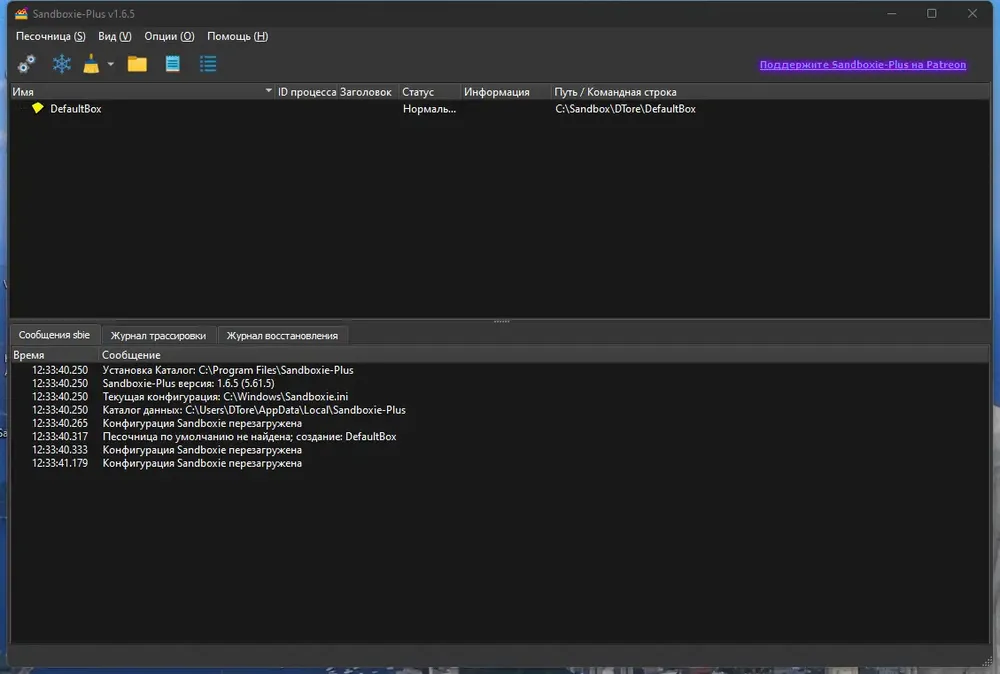
Task: Sort by ID процесса column header
Action: [307, 92]
